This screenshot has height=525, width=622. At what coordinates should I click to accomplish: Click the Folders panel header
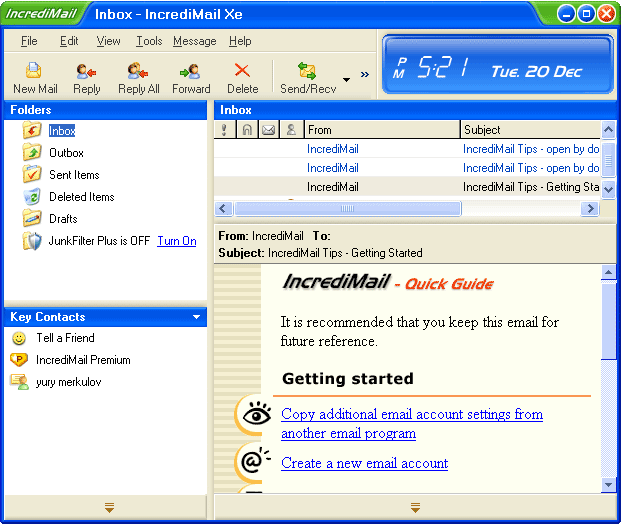point(106,110)
